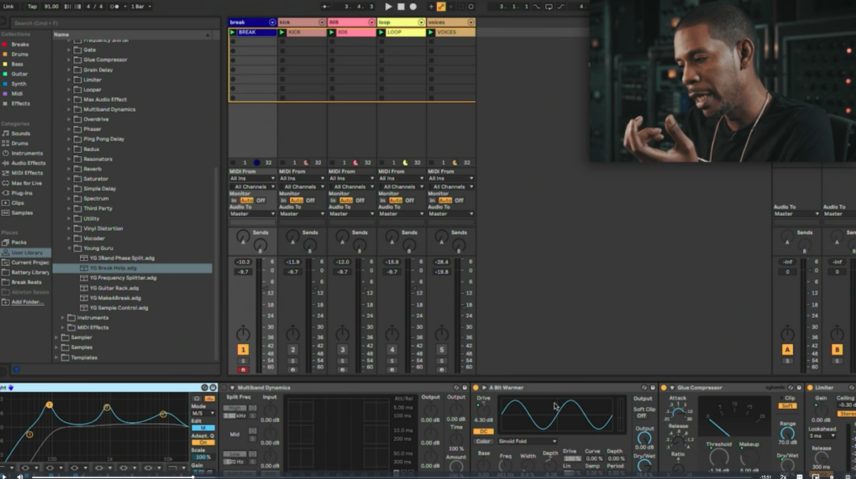Set break track Monitor to Off
The height and width of the screenshot is (479, 856).
click(262, 200)
